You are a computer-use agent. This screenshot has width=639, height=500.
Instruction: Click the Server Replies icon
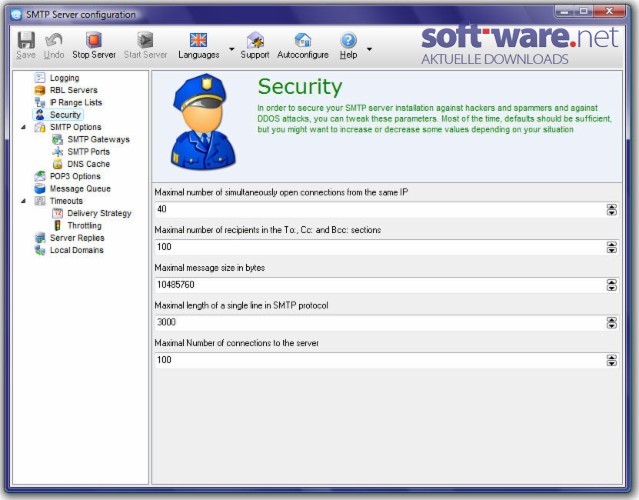(40, 238)
